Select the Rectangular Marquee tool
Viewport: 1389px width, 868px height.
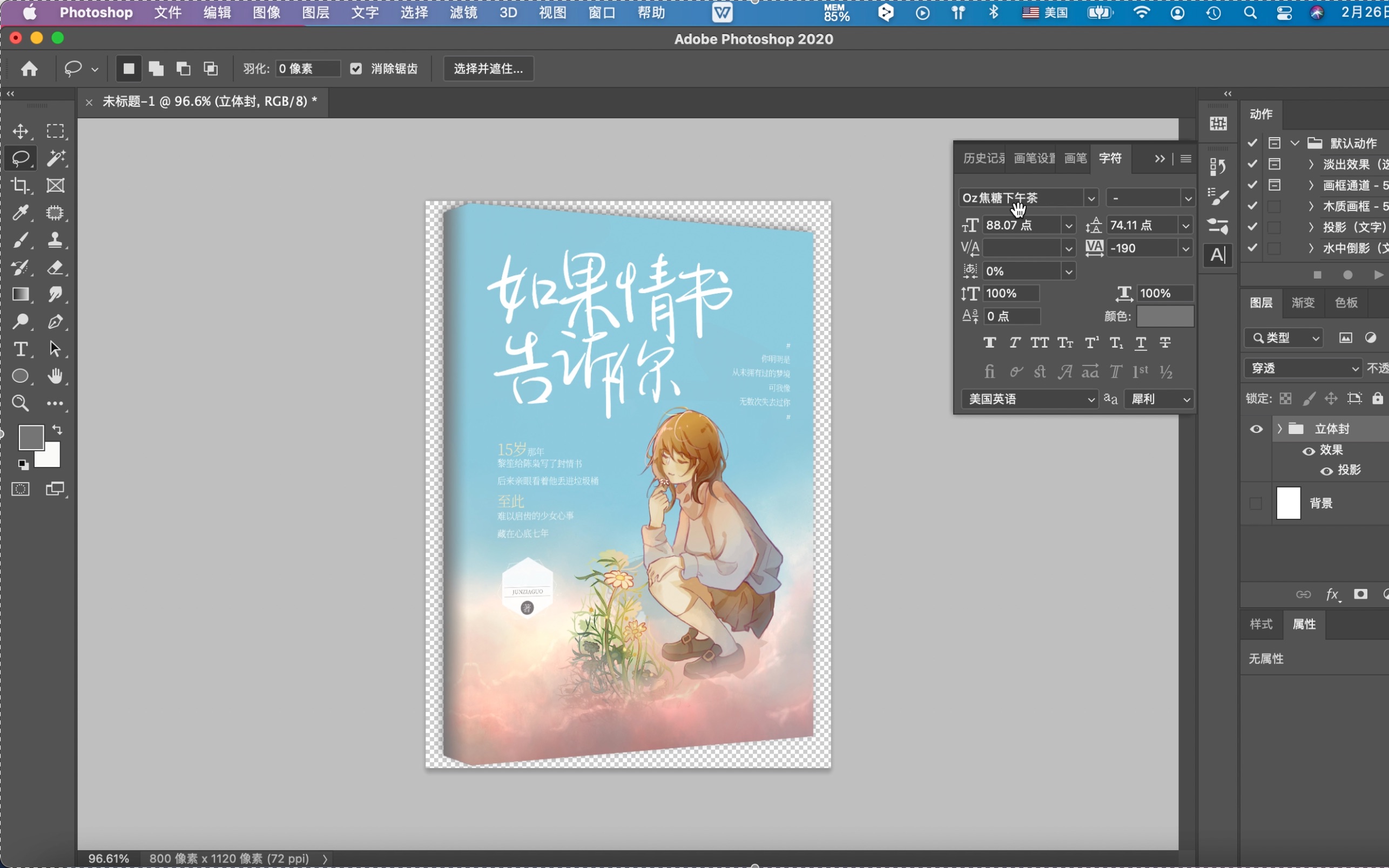click(55, 132)
